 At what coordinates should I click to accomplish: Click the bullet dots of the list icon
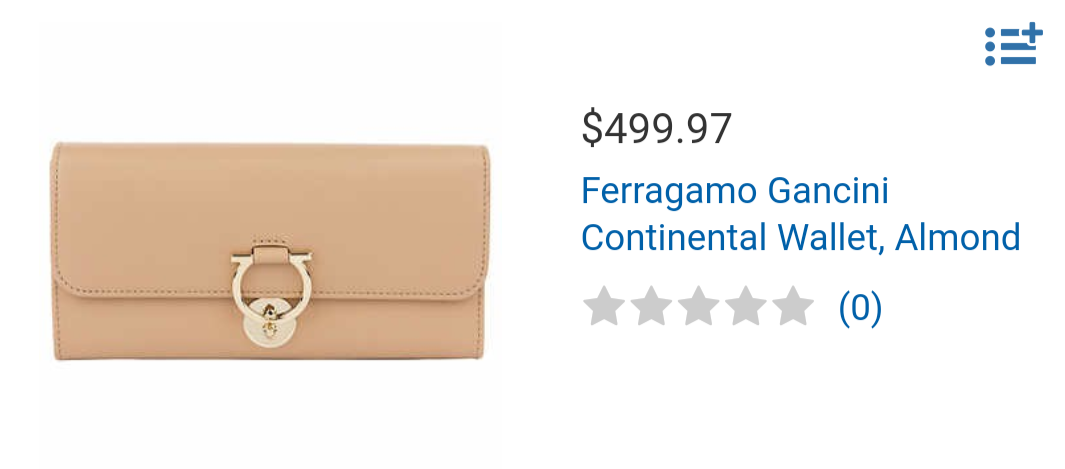(x=990, y=46)
